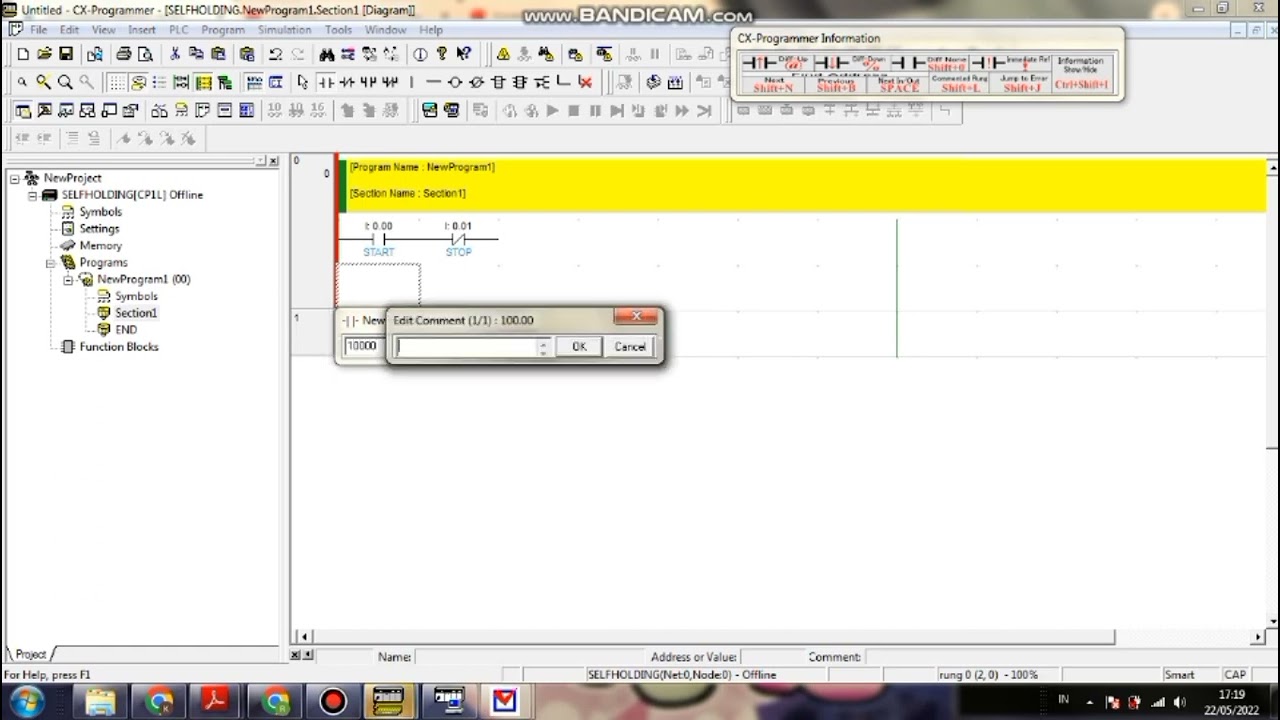Close the project workspace pane
Image resolution: width=1280 pixels, height=720 pixels.
pos(274,161)
